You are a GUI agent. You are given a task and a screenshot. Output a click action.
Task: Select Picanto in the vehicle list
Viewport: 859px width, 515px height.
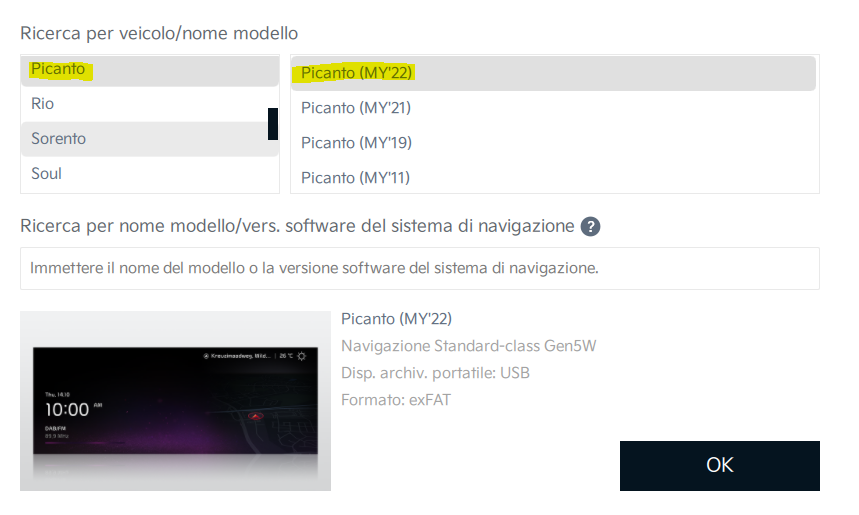point(150,70)
